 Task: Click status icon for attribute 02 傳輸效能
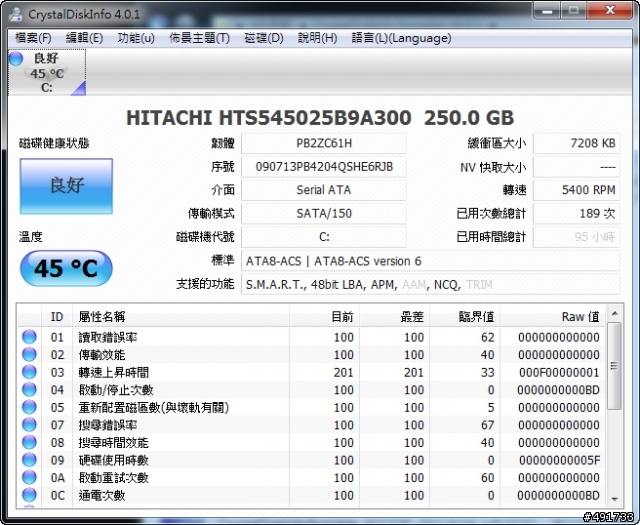(29, 354)
